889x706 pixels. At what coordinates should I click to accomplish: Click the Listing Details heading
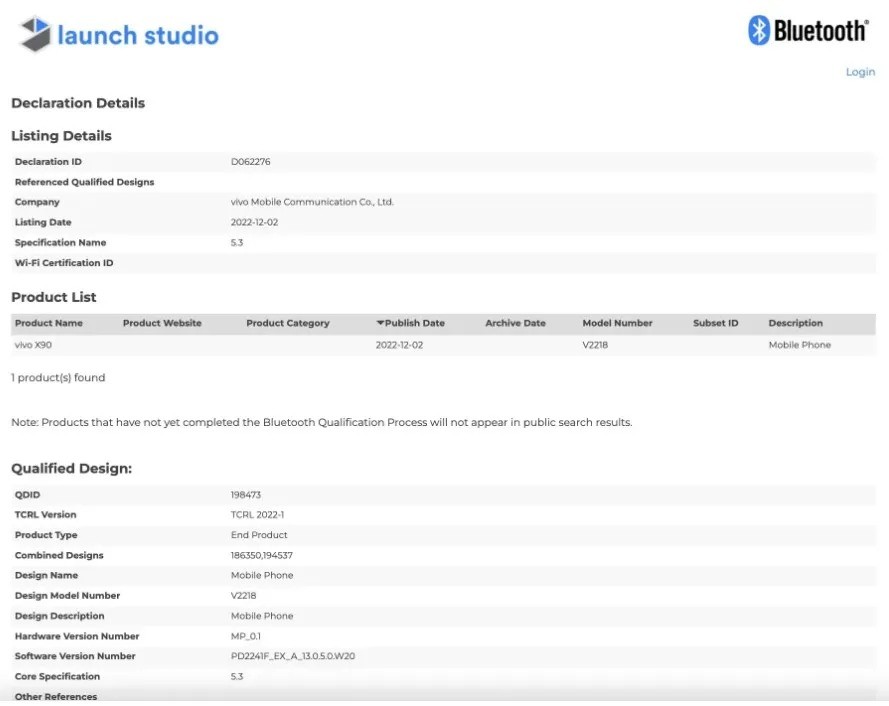coord(61,136)
